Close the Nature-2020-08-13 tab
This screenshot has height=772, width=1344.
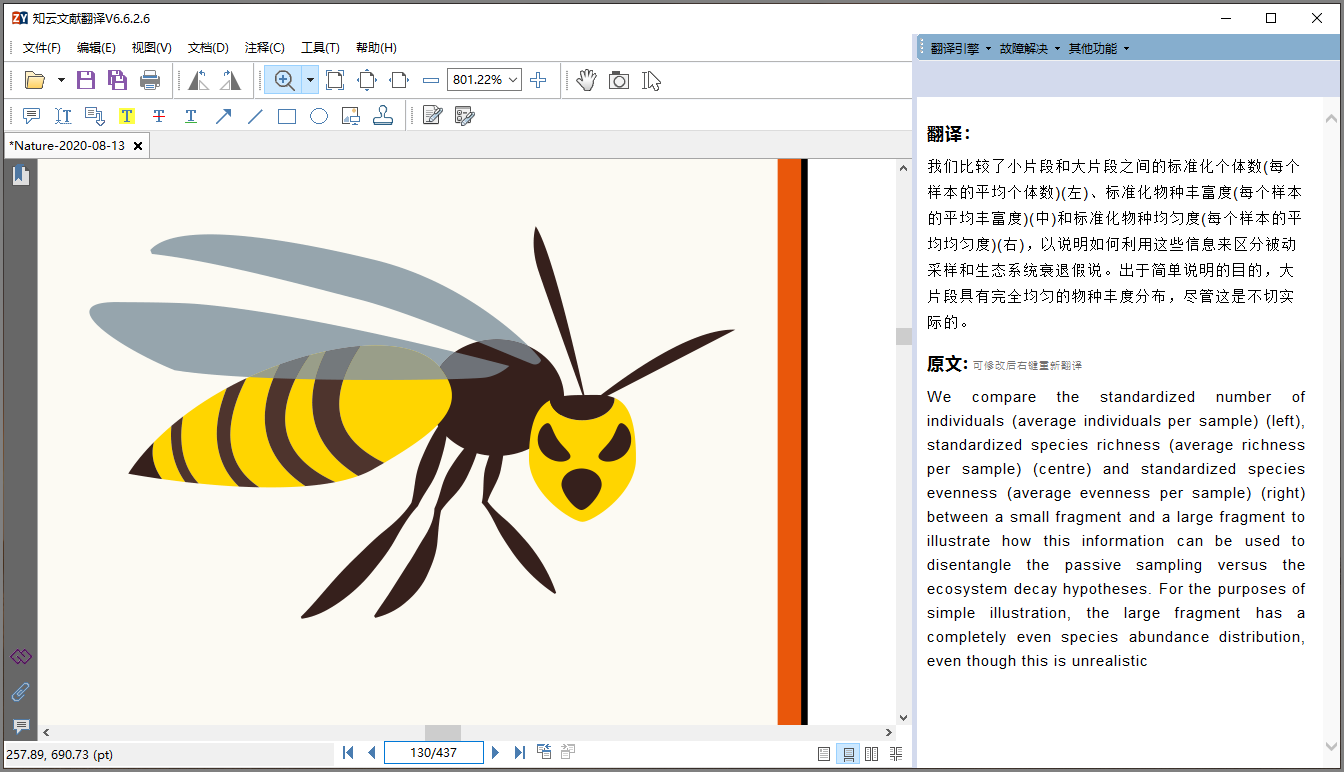138,146
